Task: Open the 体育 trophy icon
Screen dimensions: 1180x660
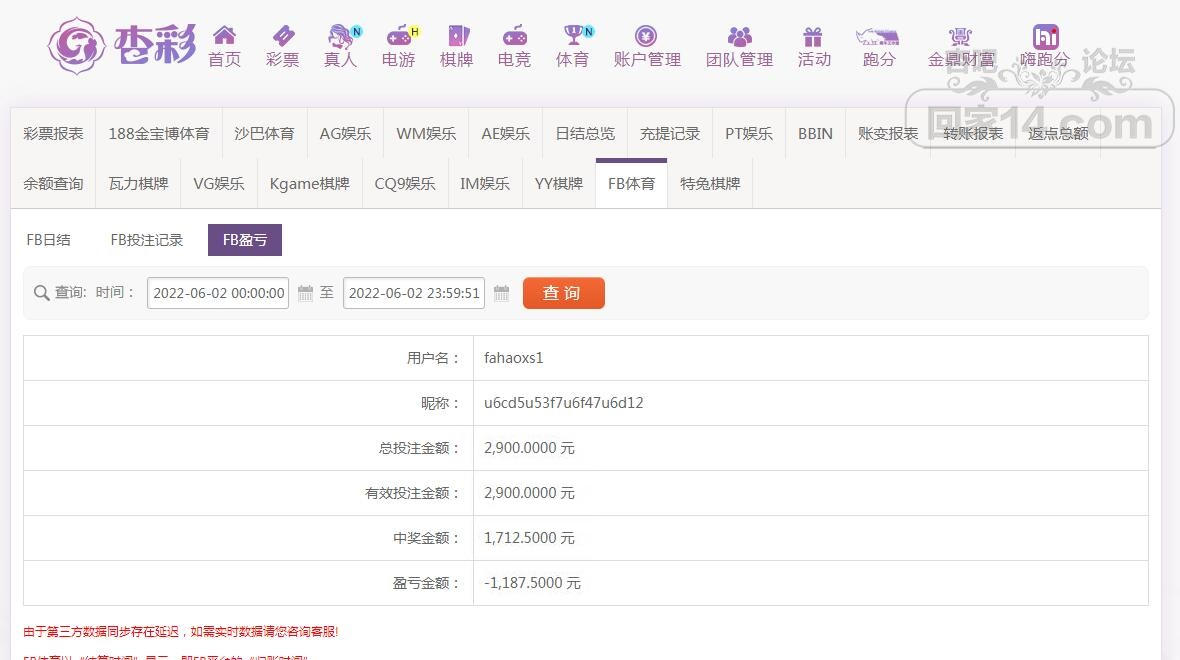Action: coord(573,37)
